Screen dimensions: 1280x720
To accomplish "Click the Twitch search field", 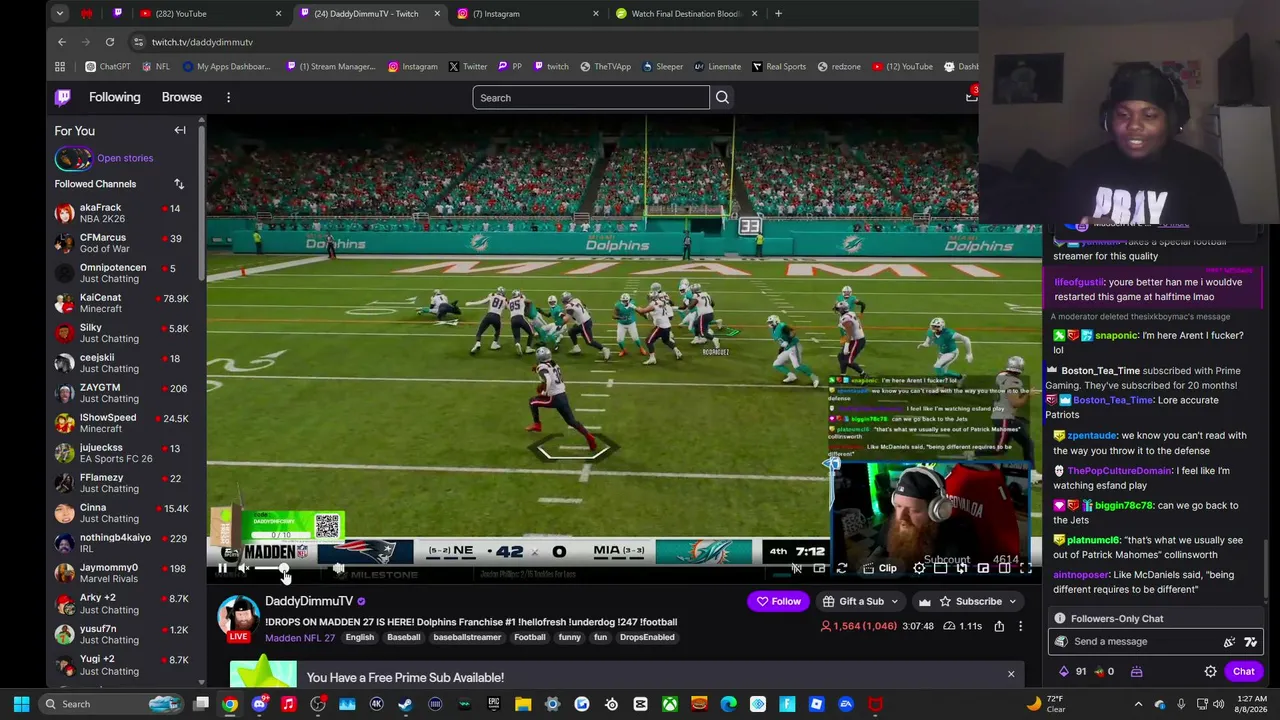I will point(591,97).
